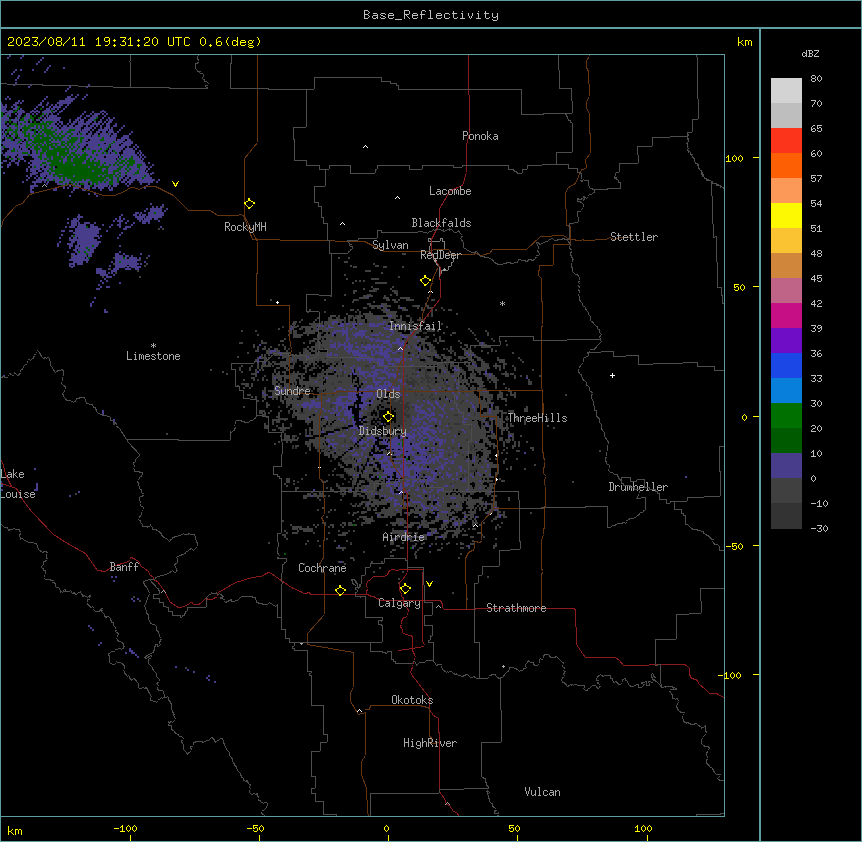Click the Vulcan label
862x842 pixels.
point(542,792)
